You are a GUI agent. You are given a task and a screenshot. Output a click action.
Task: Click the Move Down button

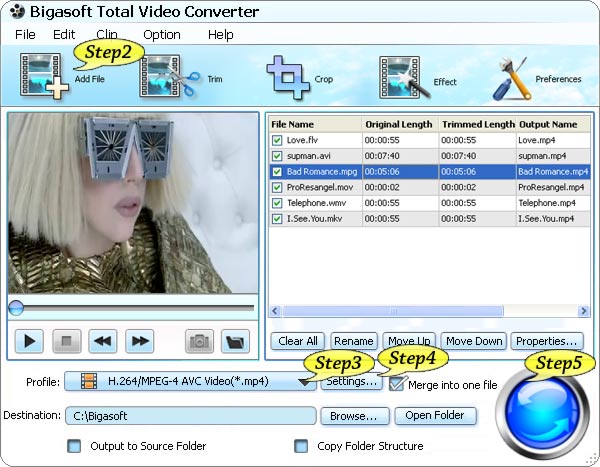pyautogui.click(x=474, y=341)
